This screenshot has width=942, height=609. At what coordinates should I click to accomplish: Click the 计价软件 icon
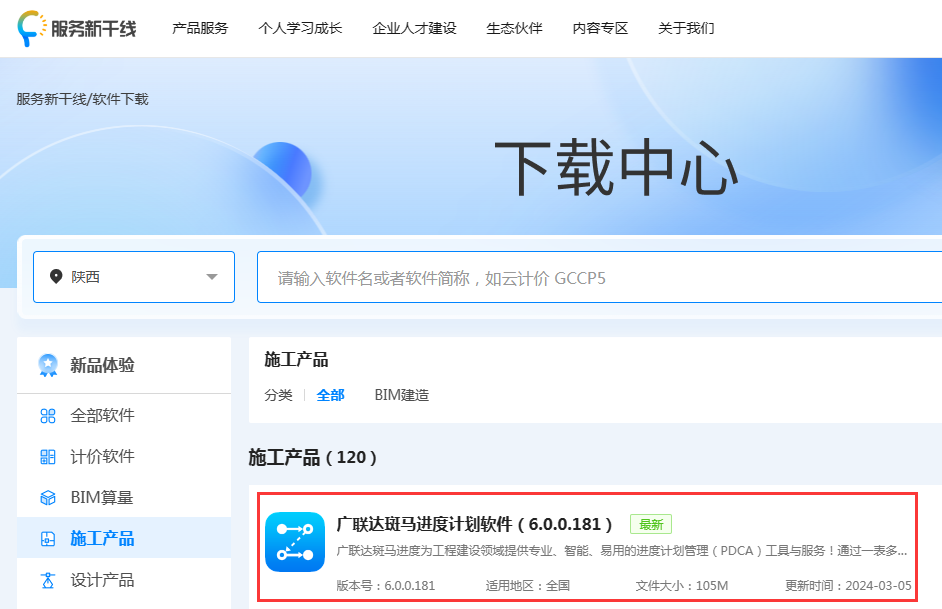coord(48,457)
